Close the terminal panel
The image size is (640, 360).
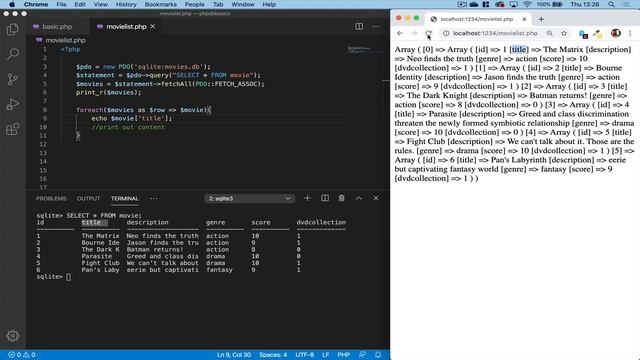[376, 198]
